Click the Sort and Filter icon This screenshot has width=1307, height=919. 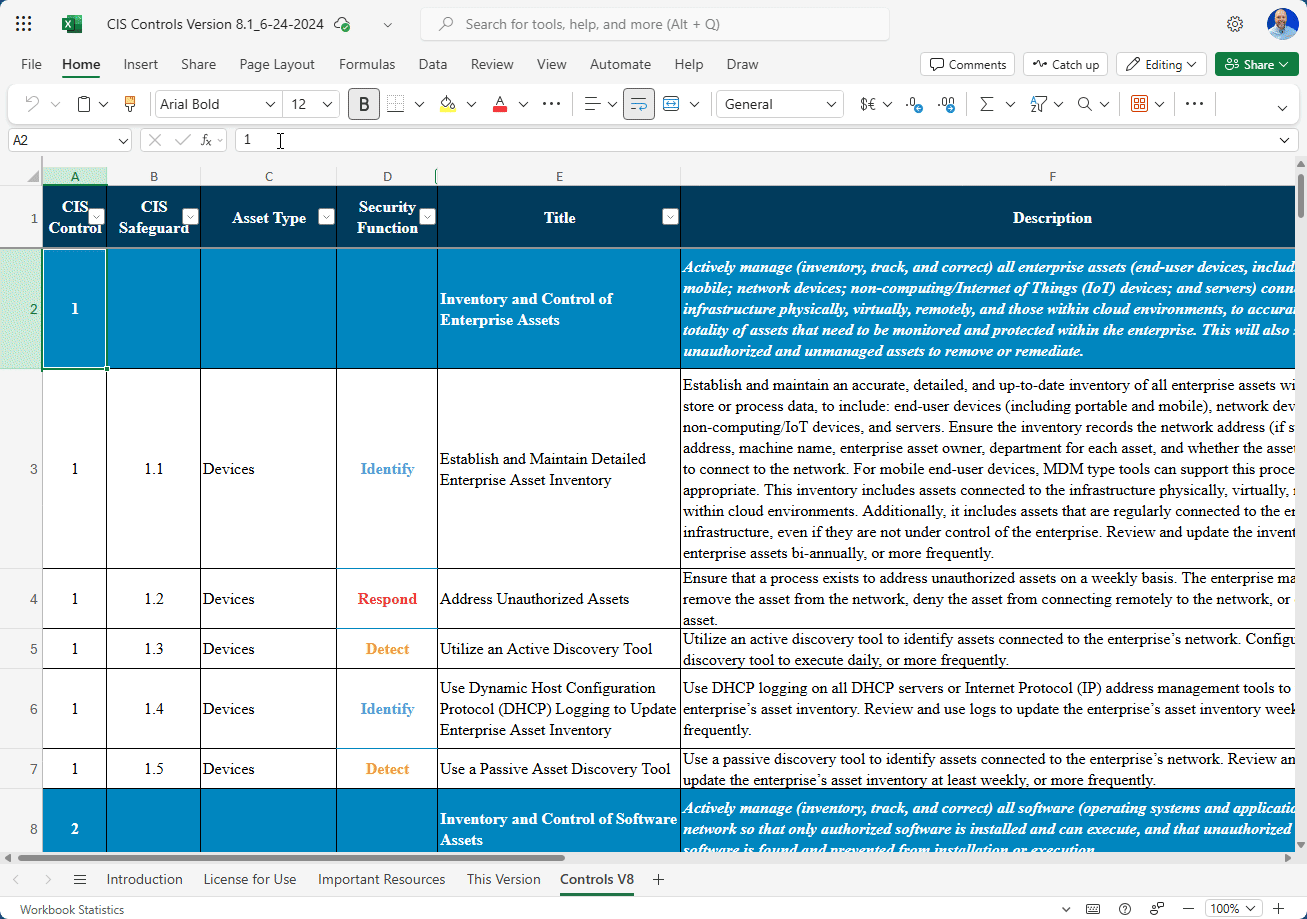pos(1038,104)
